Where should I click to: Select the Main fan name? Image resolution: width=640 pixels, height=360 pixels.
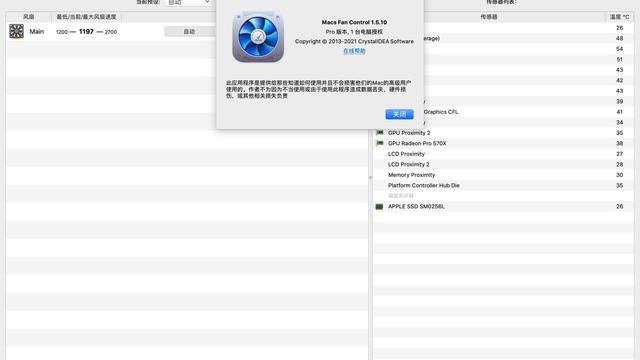[37, 31]
